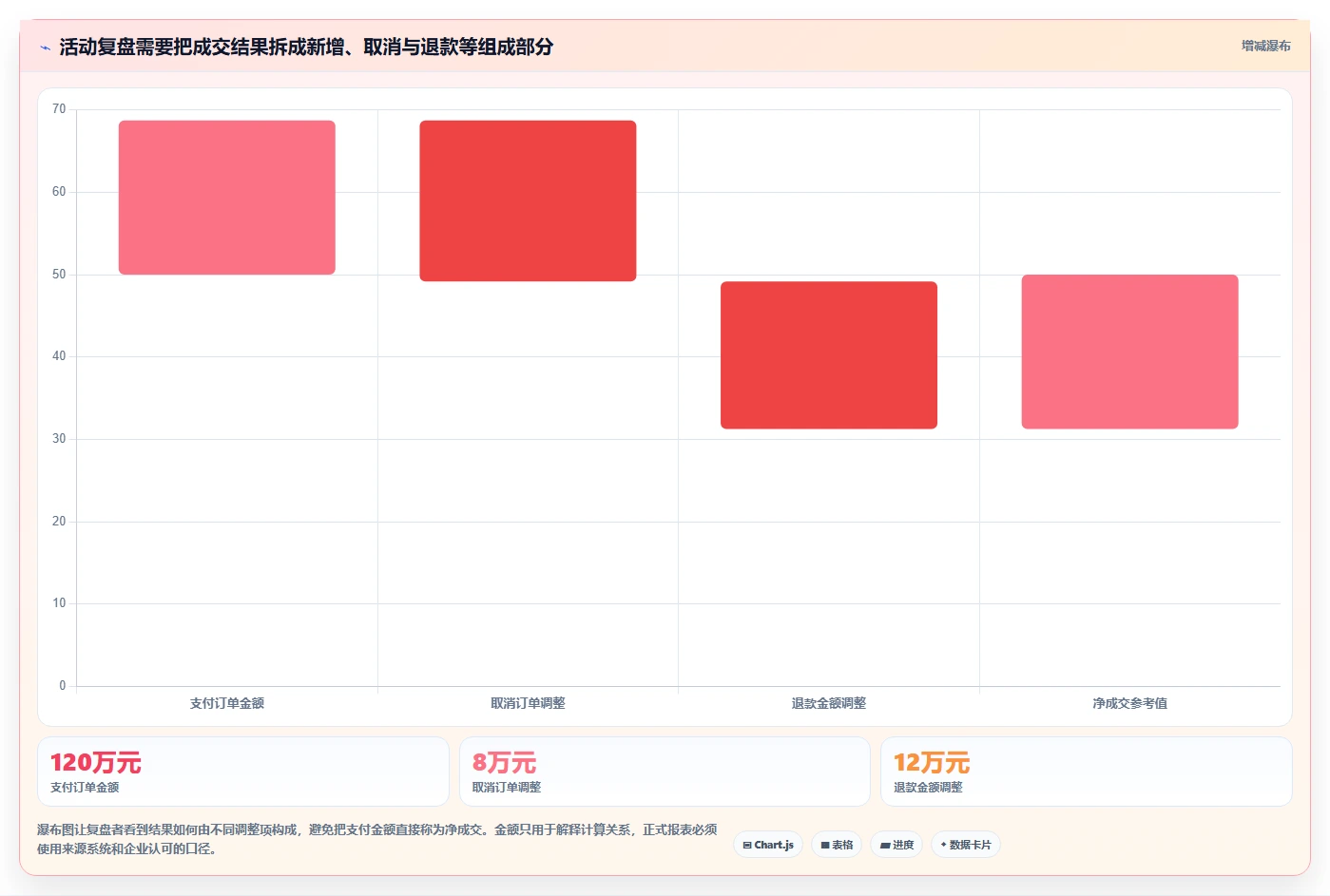This screenshot has height=896, width=1330.
Task: Click the y-axis value 30
Action: [59, 439]
